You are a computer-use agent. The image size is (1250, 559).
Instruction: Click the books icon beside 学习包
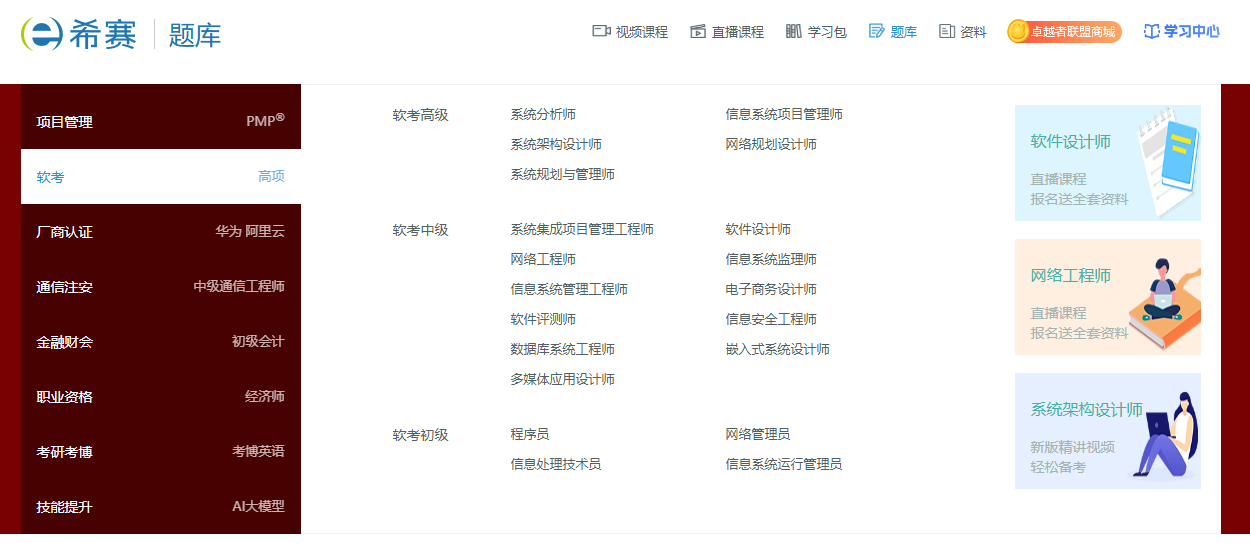(x=794, y=31)
